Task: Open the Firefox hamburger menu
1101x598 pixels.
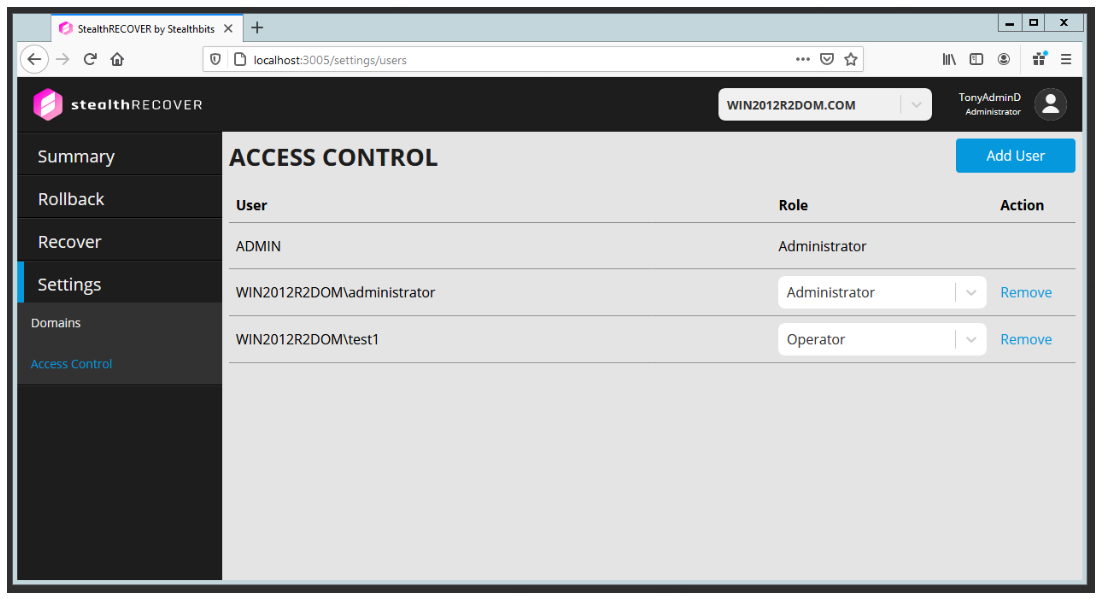Action: click(1066, 59)
